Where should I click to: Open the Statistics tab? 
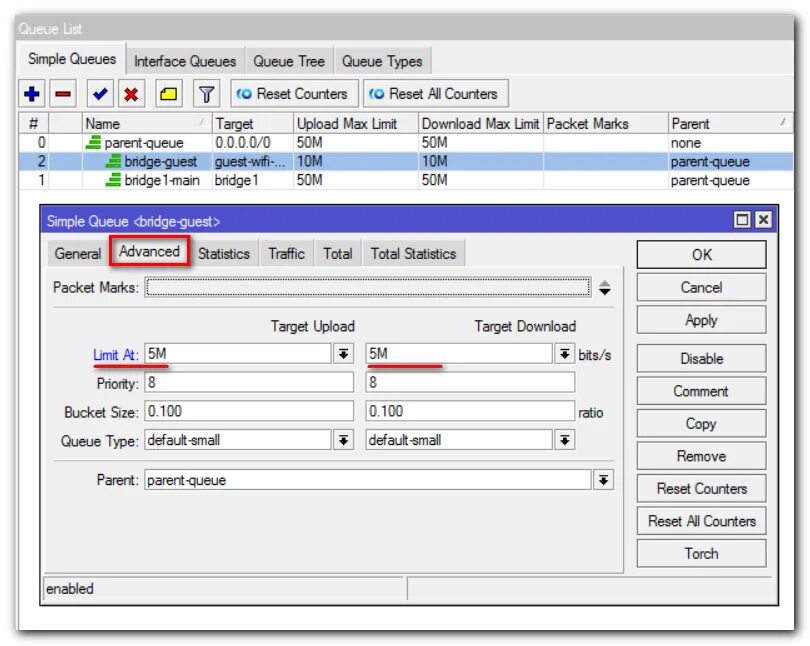(x=224, y=254)
